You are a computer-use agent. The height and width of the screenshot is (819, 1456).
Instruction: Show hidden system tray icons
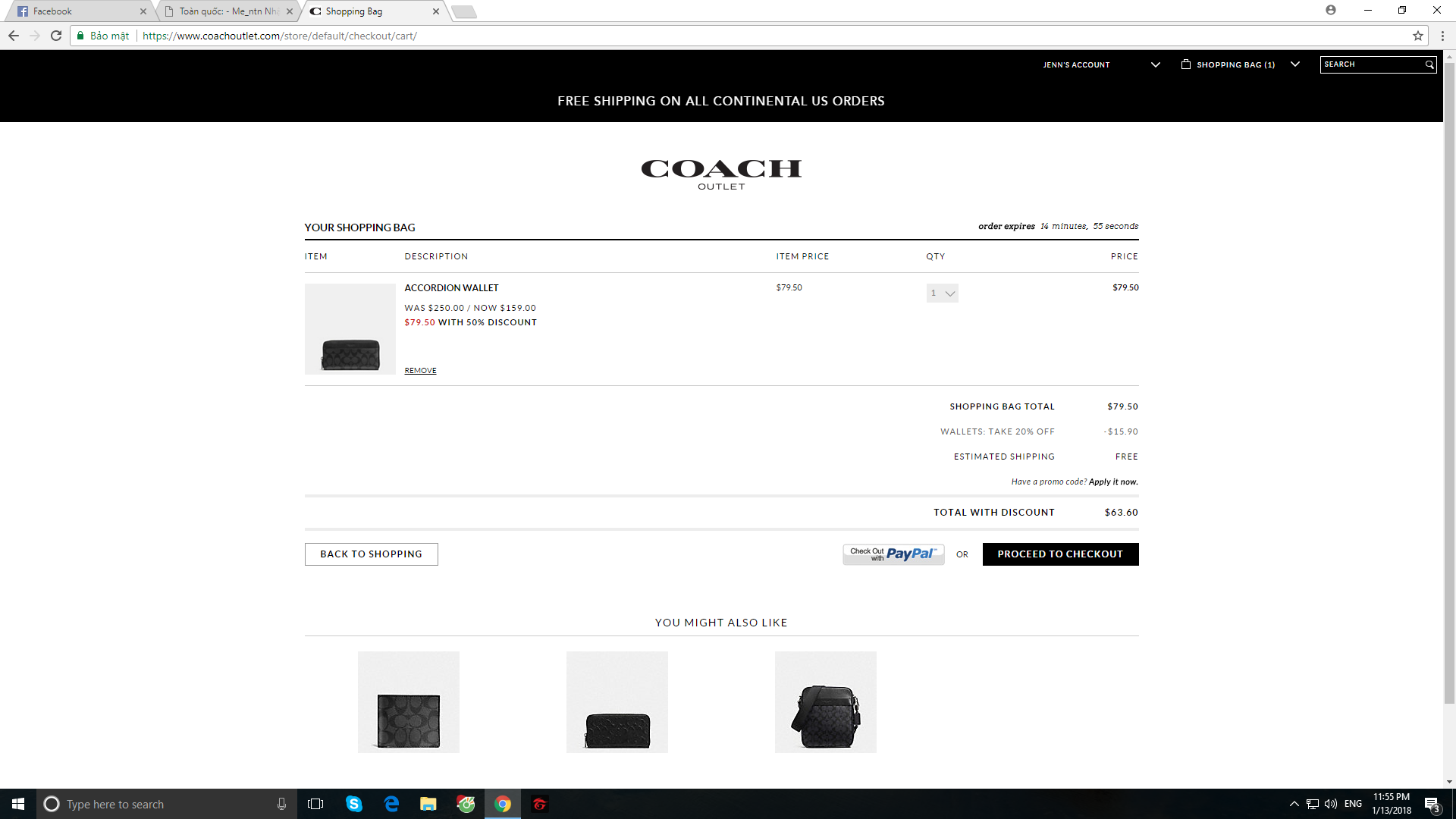[1294, 804]
